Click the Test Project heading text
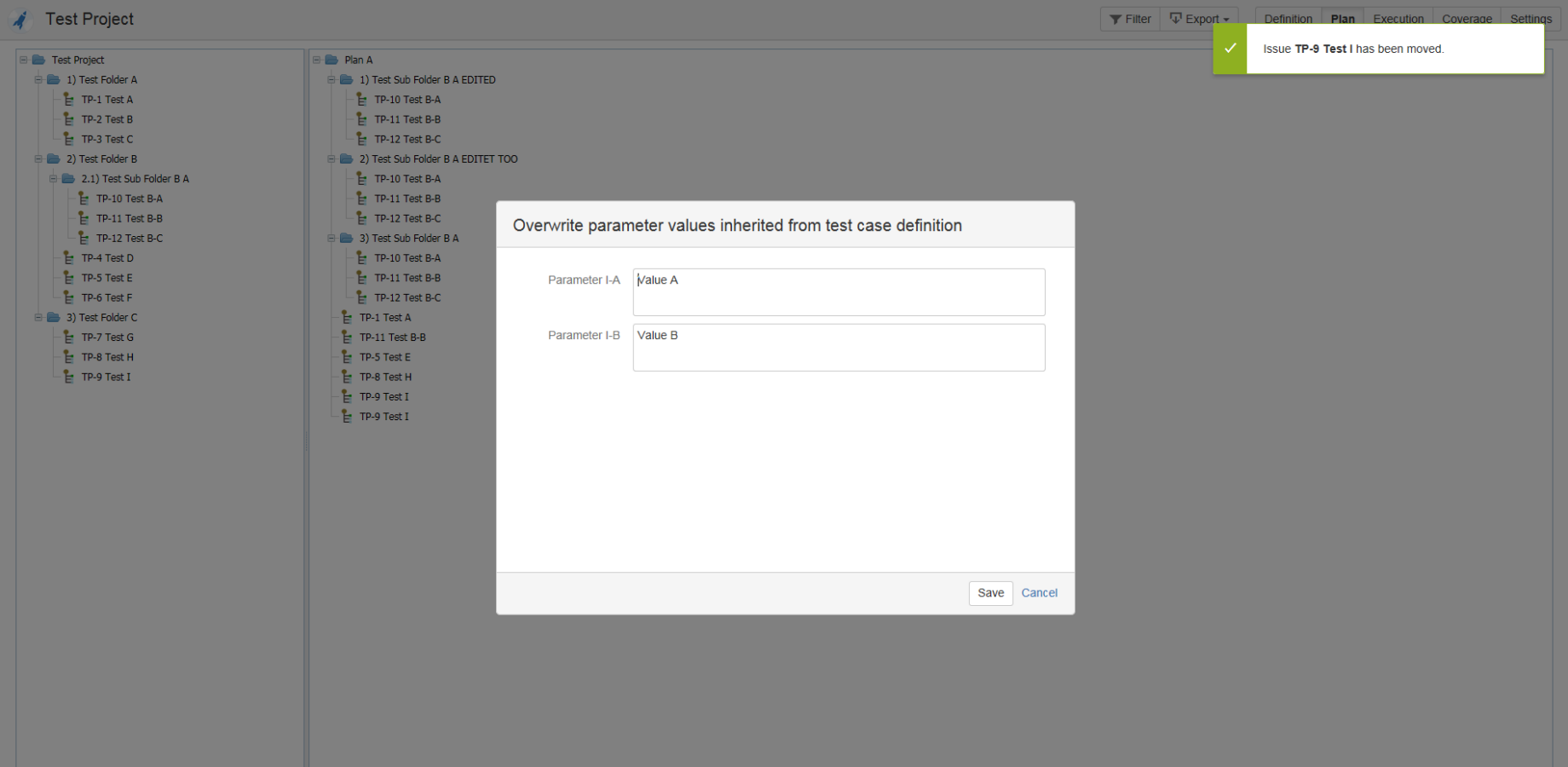The width and height of the screenshot is (1568, 767). [x=89, y=19]
